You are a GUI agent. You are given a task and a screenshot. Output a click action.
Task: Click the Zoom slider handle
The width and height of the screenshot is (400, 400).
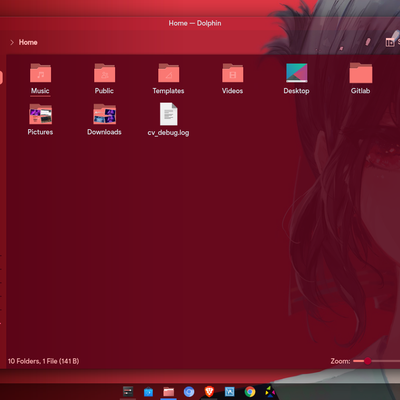click(368, 361)
